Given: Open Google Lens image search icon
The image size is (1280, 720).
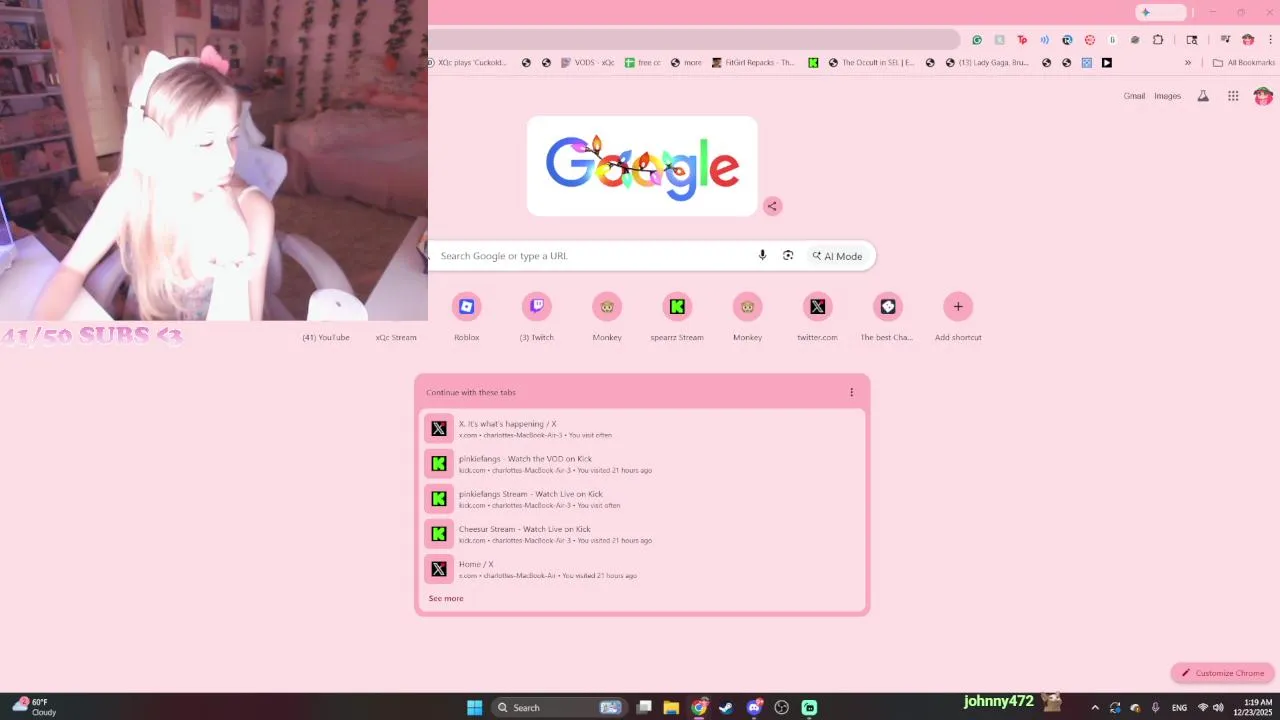Looking at the screenshot, I should [788, 256].
